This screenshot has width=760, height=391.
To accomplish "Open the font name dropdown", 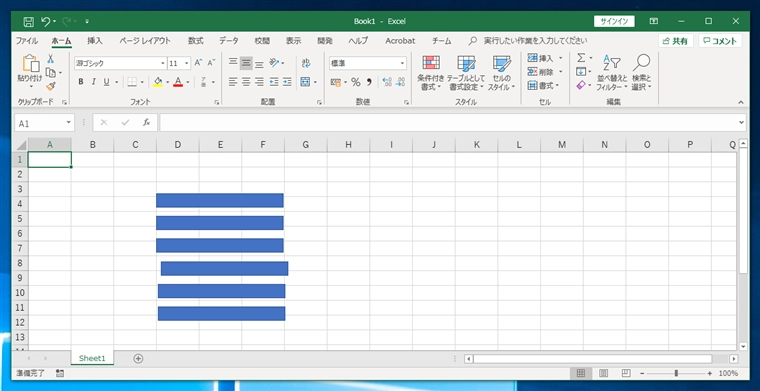I will (163, 63).
